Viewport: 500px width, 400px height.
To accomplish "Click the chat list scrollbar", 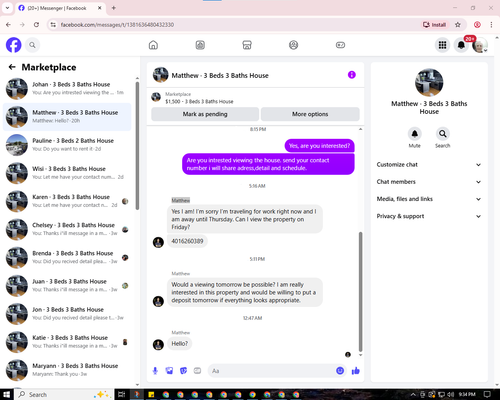I will (137, 145).
